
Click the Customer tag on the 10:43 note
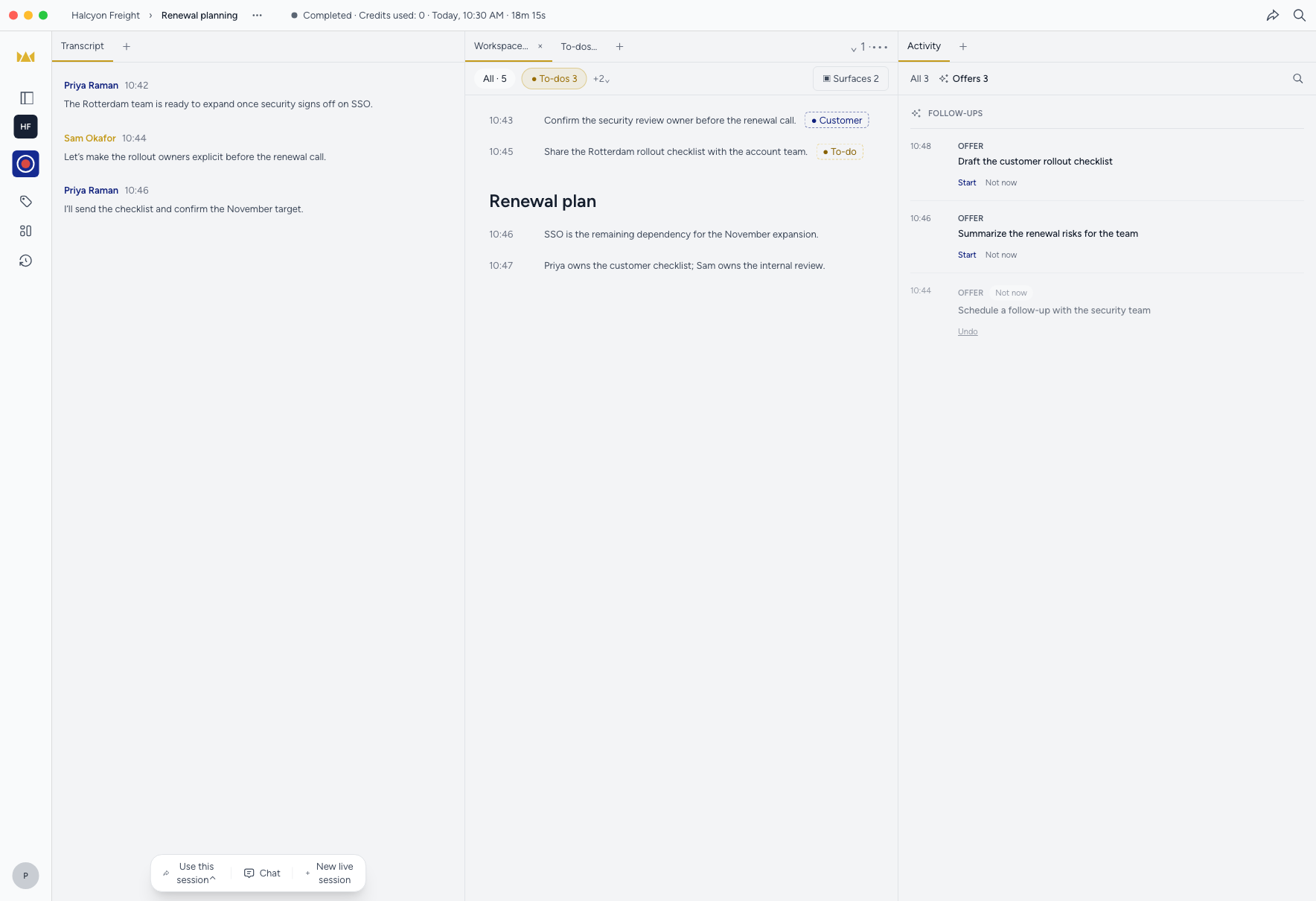(x=837, y=120)
